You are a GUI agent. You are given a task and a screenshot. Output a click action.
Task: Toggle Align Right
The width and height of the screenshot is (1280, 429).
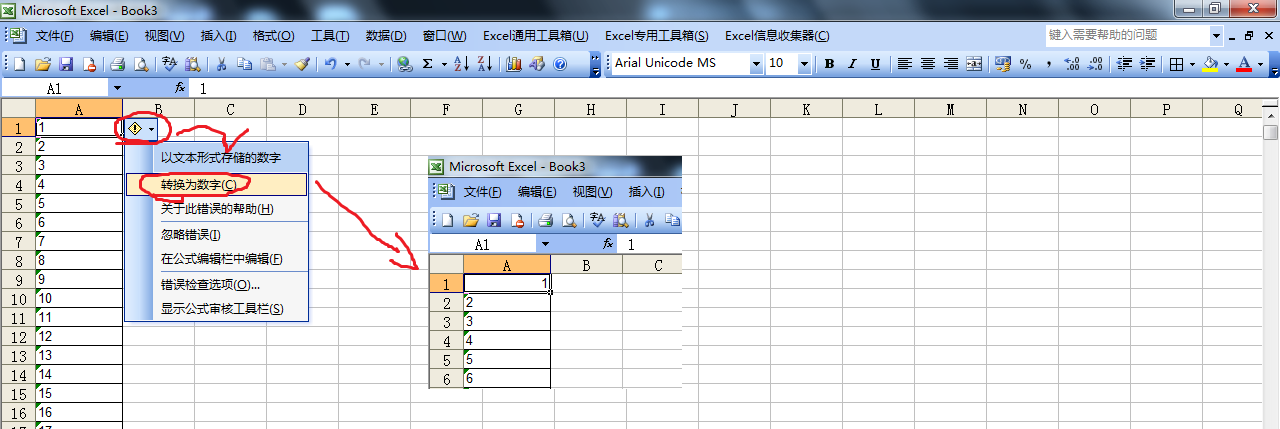pos(950,64)
